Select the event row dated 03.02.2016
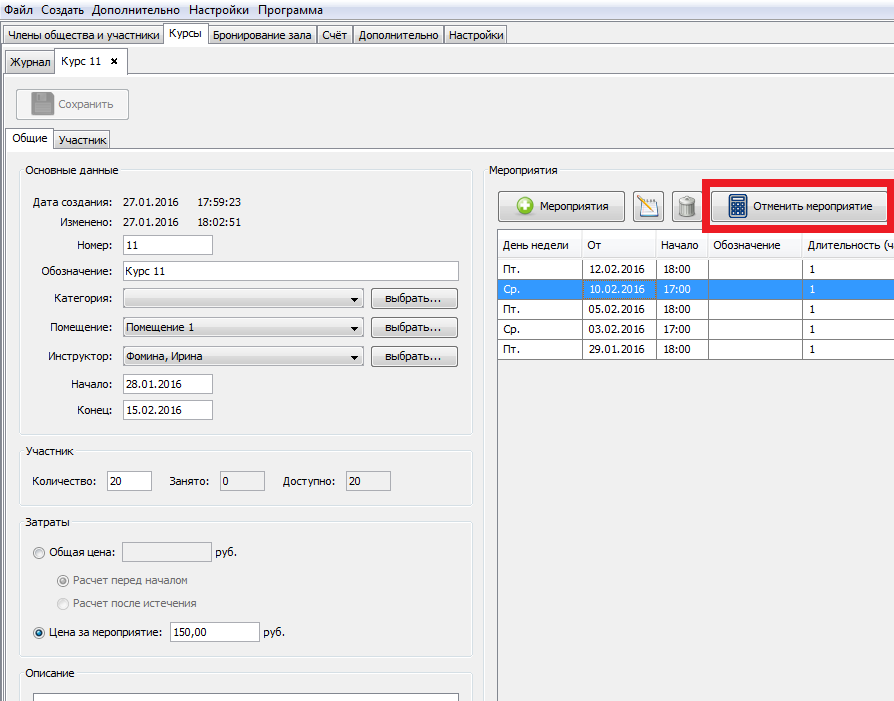 pyautogui.click(x=696, y=329)
